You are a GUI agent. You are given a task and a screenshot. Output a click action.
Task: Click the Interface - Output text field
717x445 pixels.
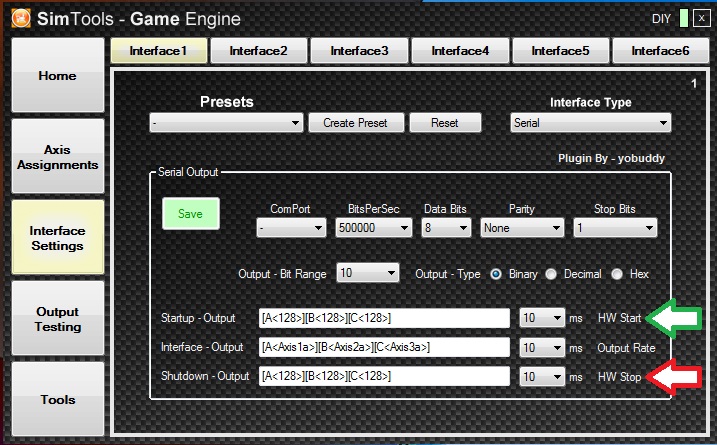coord(384,347)
